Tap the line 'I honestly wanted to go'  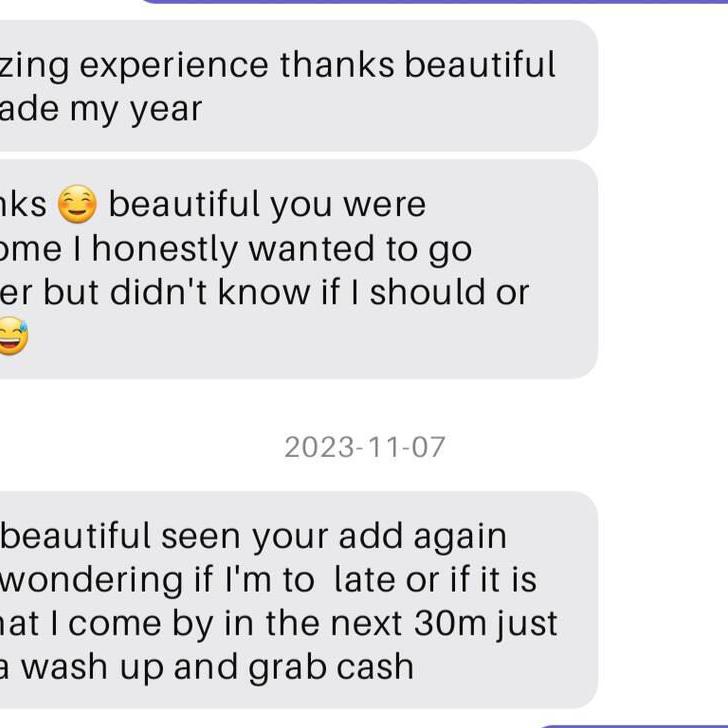[x=236, y=249]
